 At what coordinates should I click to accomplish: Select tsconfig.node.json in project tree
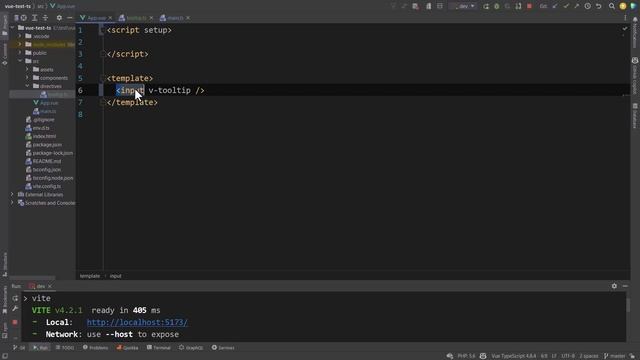[49, 178]
